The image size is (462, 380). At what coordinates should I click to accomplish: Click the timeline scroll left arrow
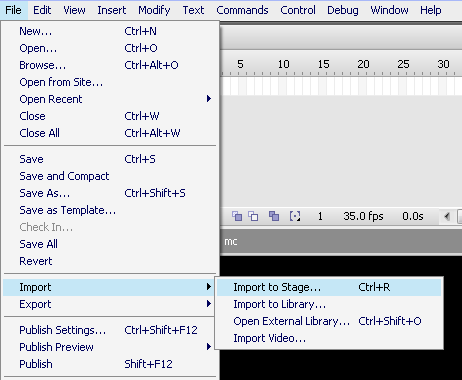coord(447,216)
